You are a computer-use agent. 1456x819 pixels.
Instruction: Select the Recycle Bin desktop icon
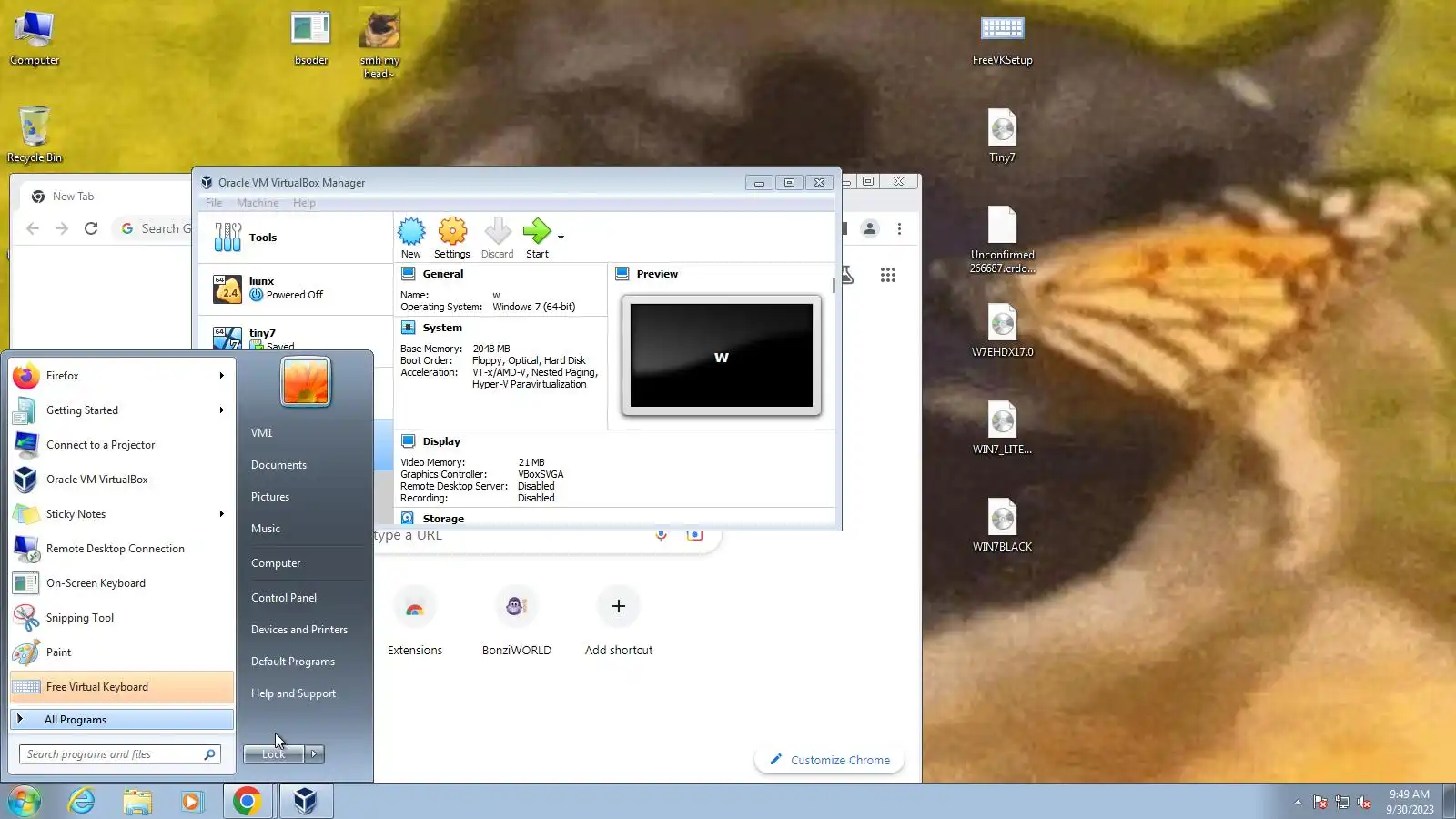35,134
